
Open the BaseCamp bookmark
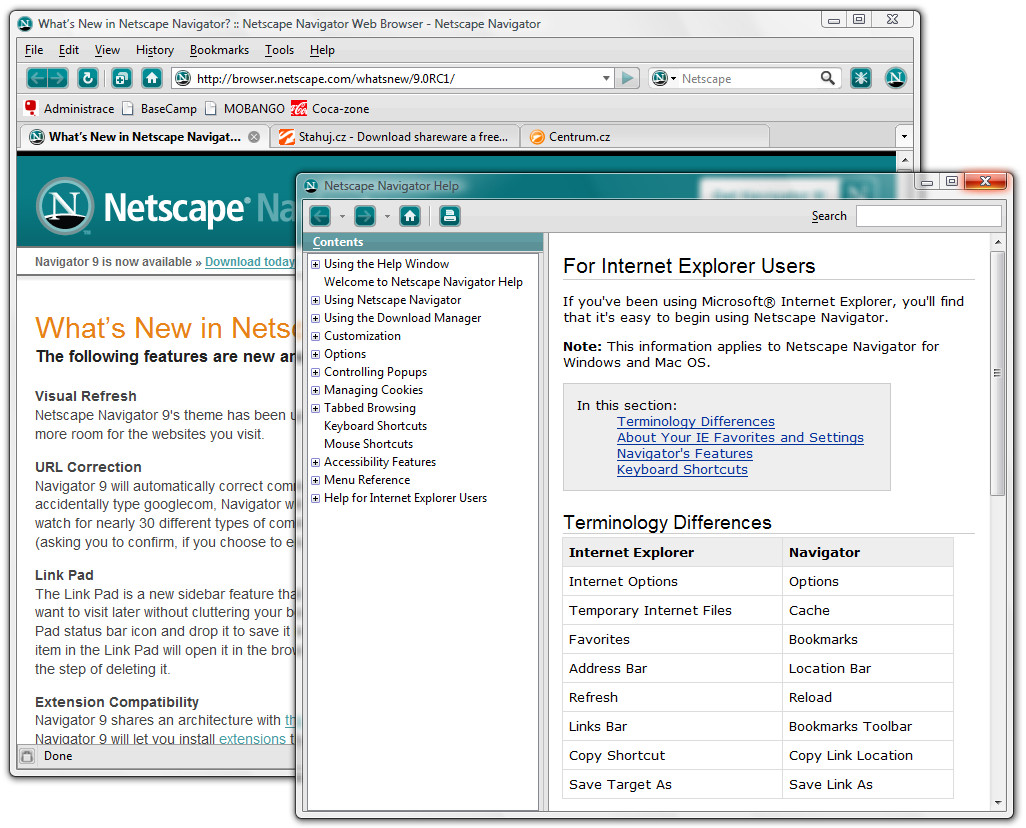pos(160,109)
